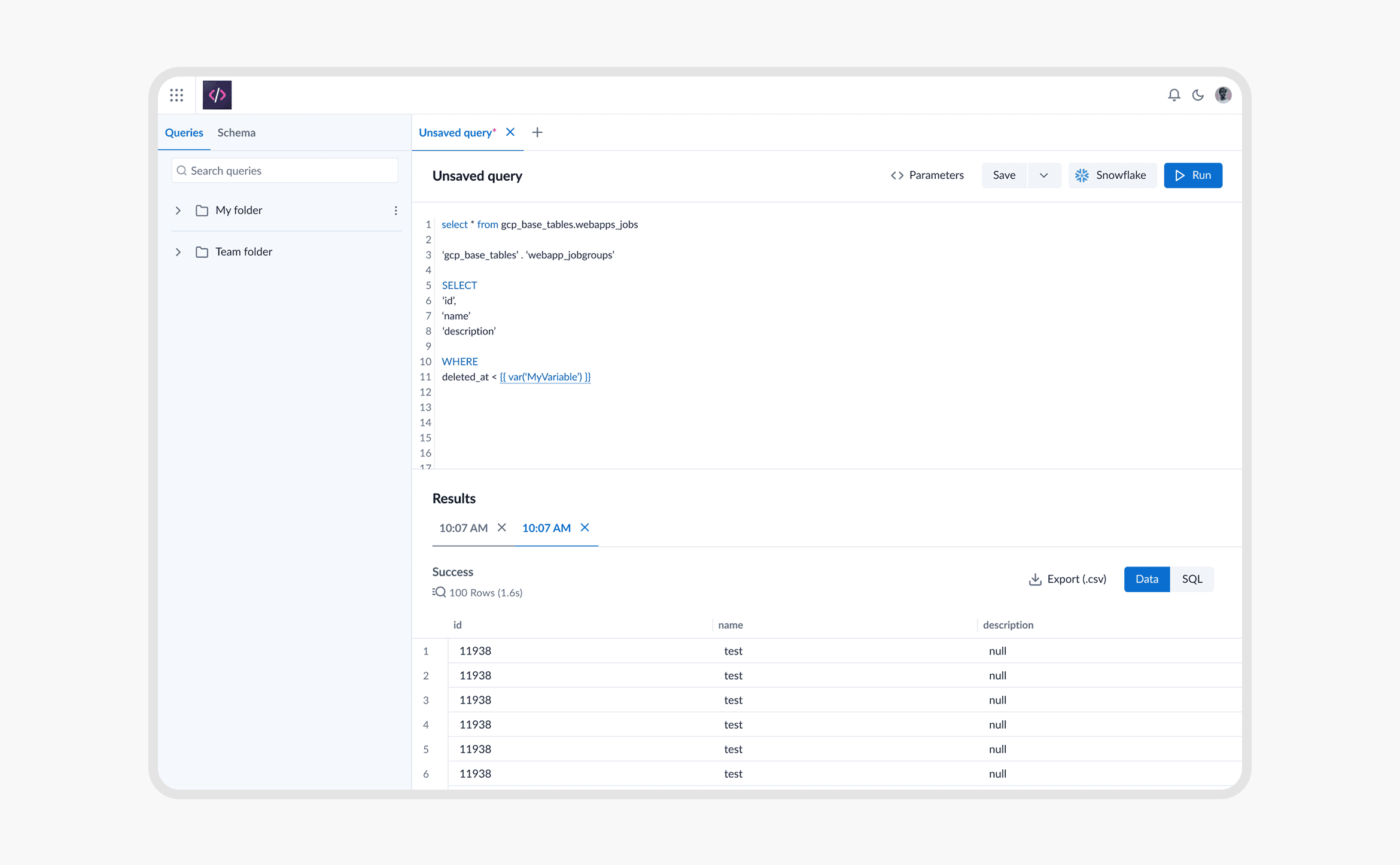The image size is (1400, 865).
Task: Expand My folder
Action: click(x=178, y=211)
